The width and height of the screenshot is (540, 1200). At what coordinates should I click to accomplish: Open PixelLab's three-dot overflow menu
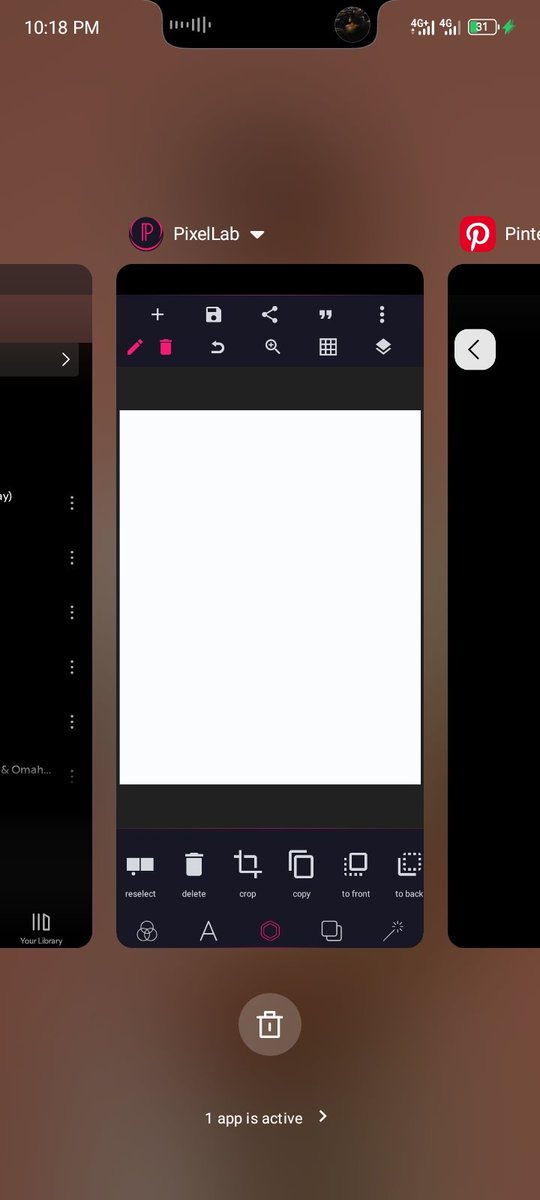click(x=381, y=315)
